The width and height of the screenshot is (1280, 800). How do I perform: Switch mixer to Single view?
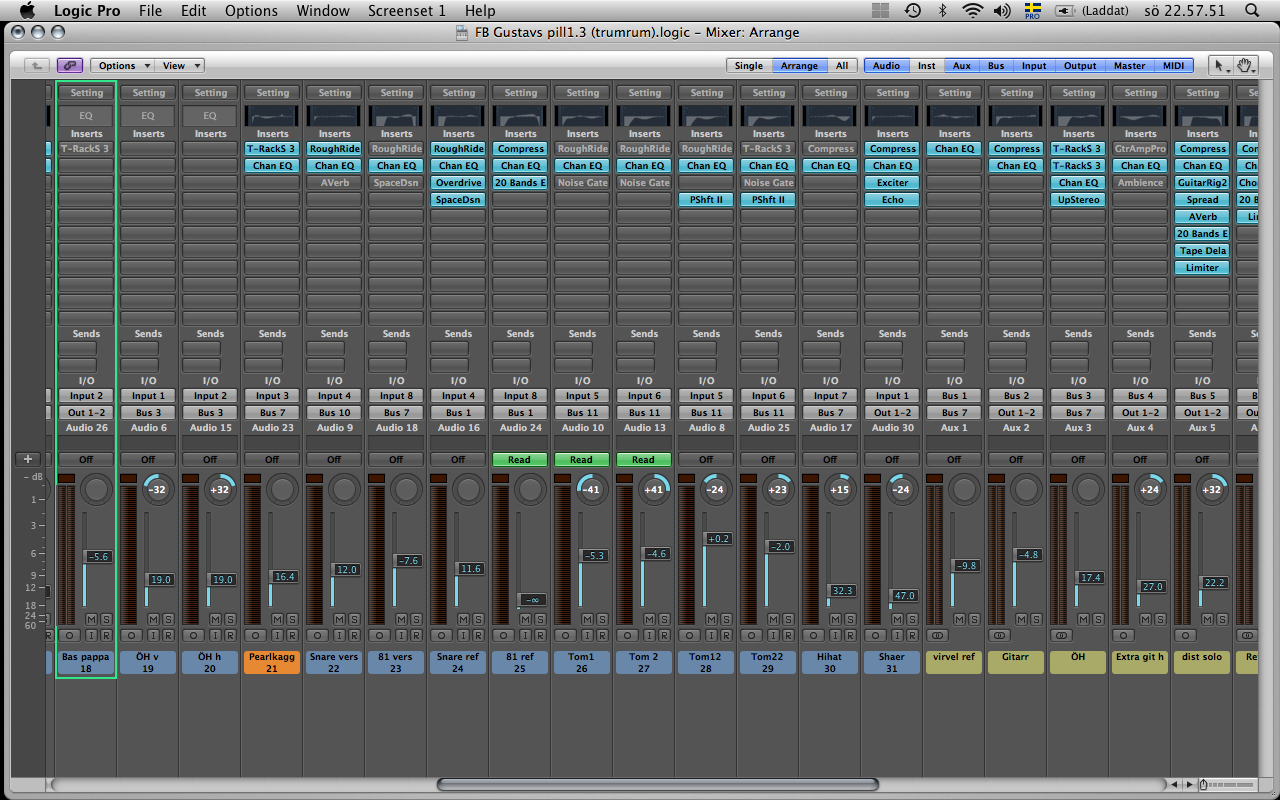(x=748, y=65)
